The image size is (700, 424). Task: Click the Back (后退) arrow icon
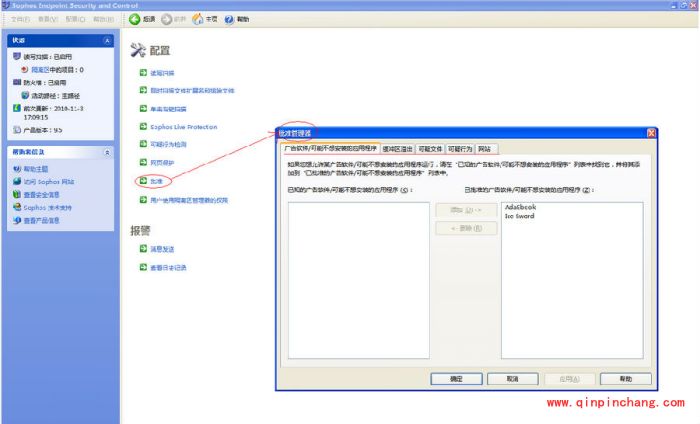134,20
